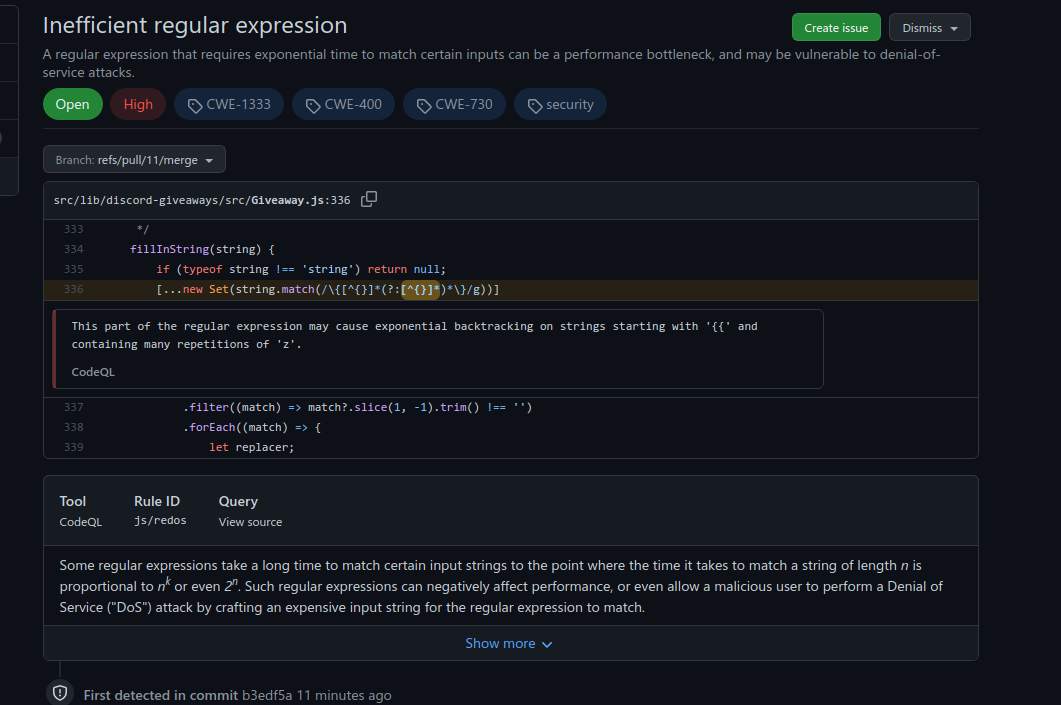This screenshot has width=1061, height=705.
Task: Open the View source link
Action: pos(249,521)
